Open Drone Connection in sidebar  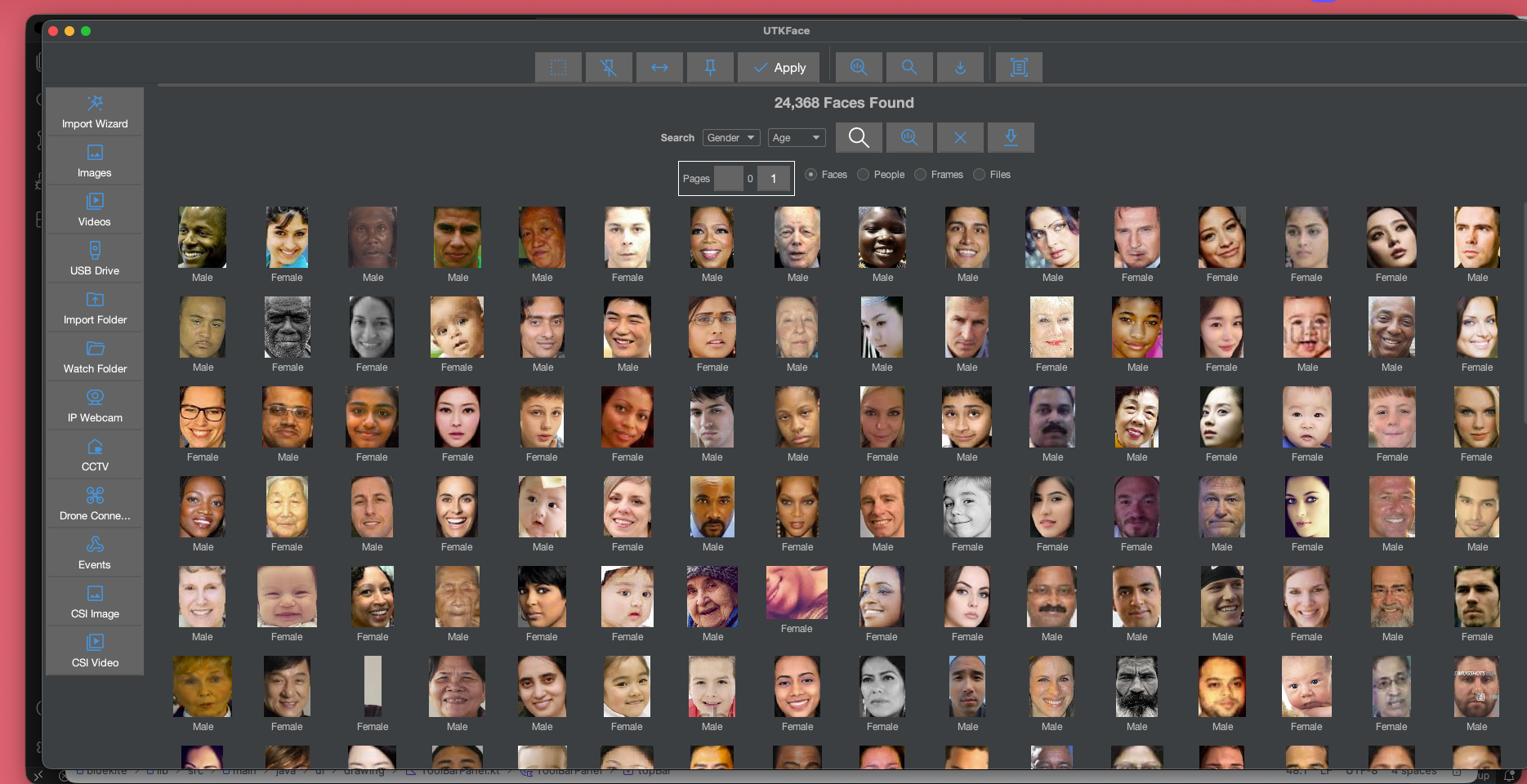pyautogui.click(x=95, y=504)
